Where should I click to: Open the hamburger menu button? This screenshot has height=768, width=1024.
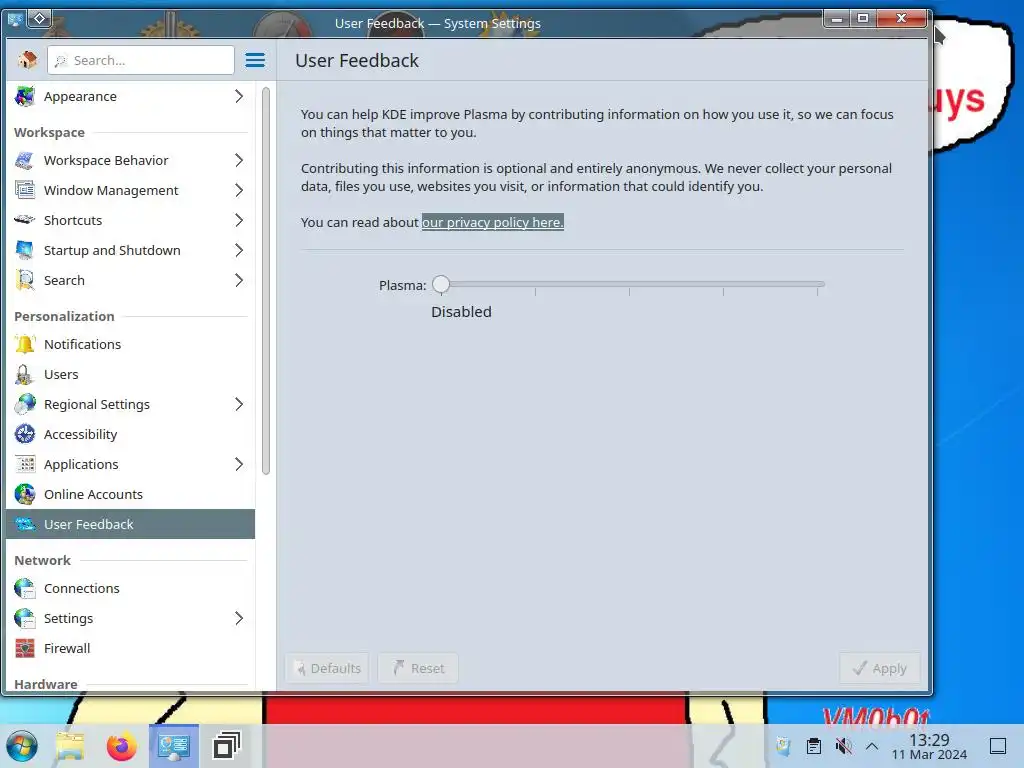point(255,60)
